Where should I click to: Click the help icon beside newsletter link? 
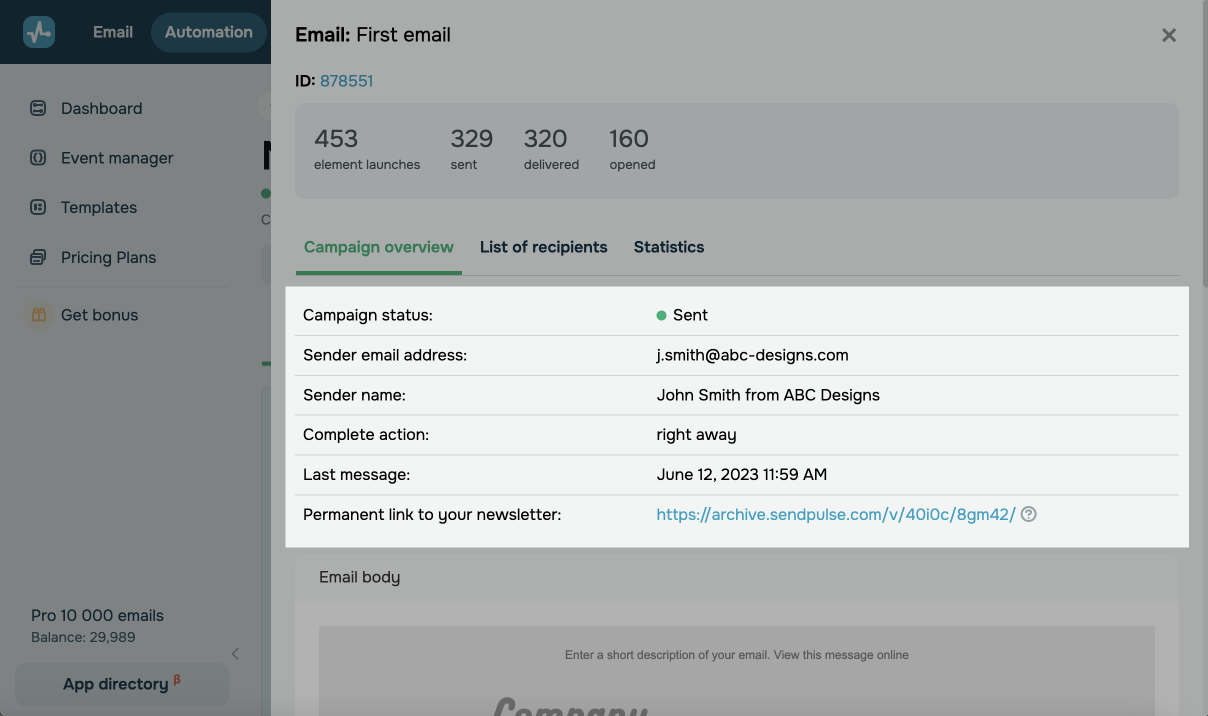coord(1028,515)
